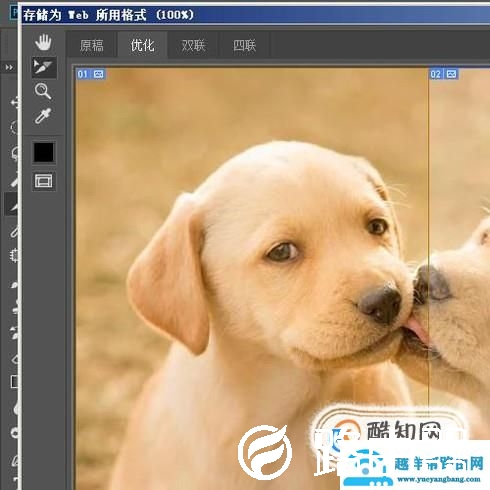The height and width of the screenshot is (490, 490).
Task: Open the black eyedropper color swatch
Action: [x=44, y=153]
